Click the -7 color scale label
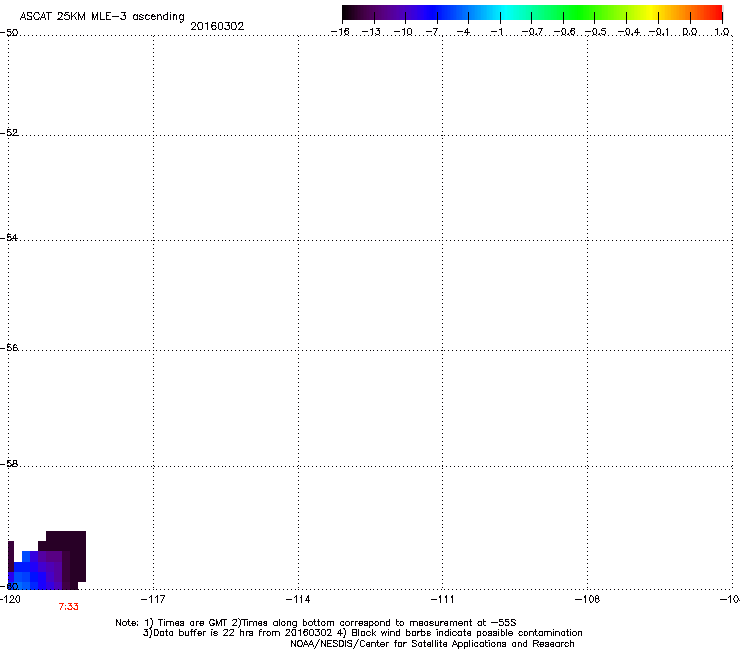 coord(432,32)
